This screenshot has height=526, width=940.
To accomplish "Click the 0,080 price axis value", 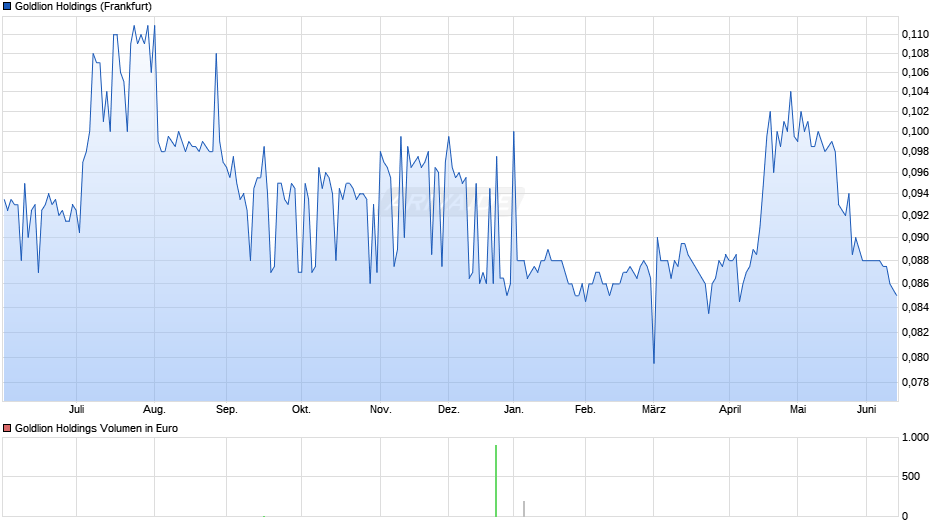I will pos(915,357).
